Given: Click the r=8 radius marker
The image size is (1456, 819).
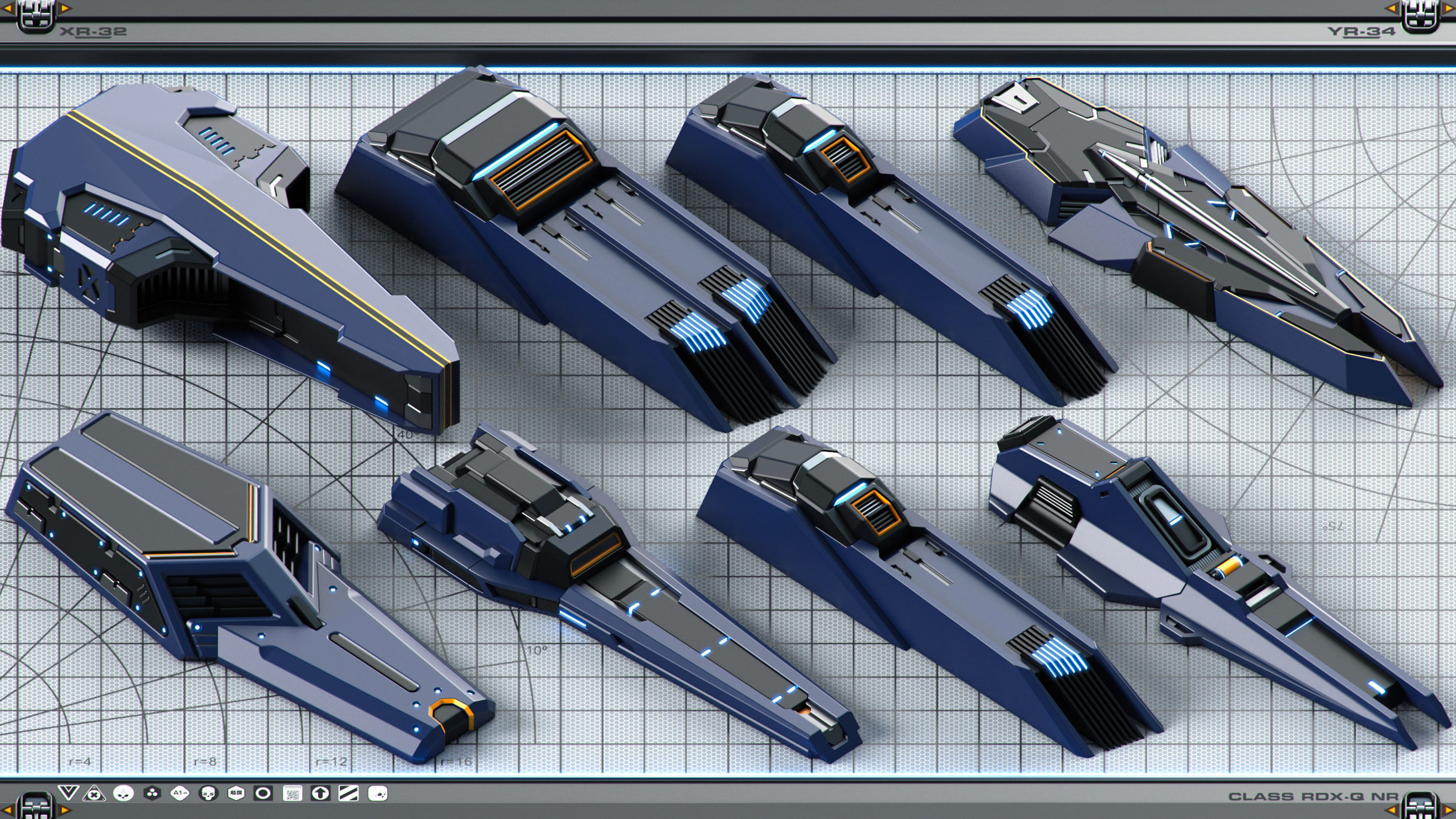Looking at the screenshot, I should pos(205,761).
